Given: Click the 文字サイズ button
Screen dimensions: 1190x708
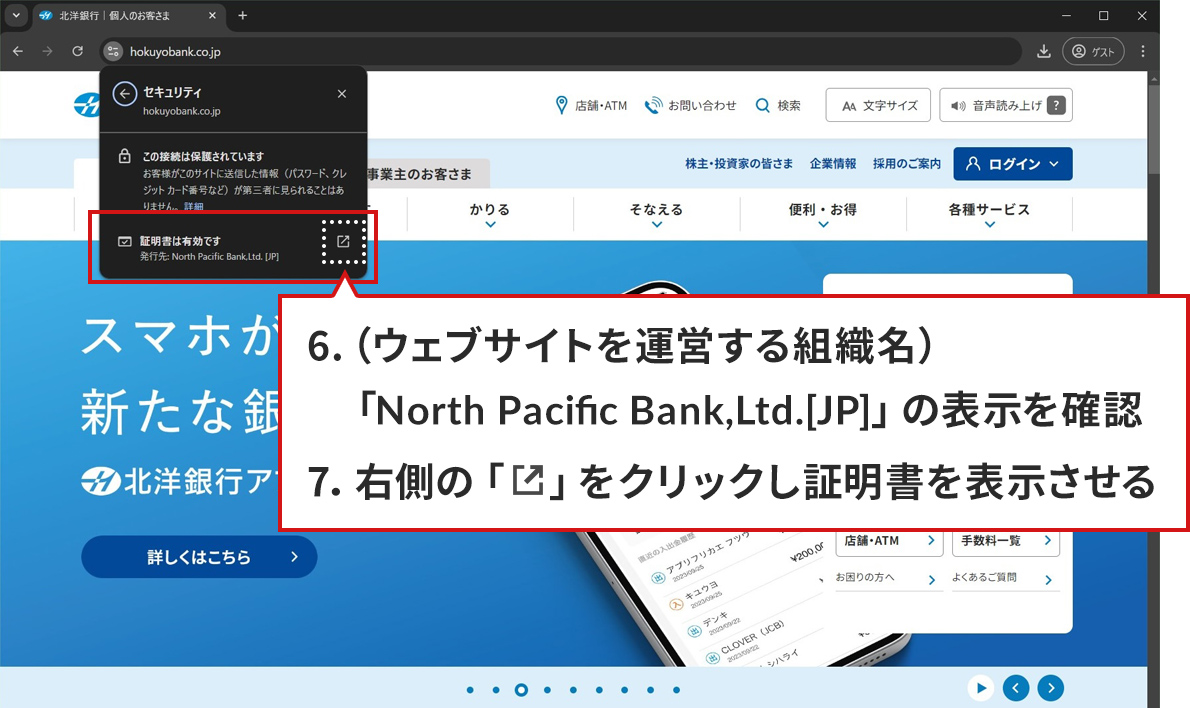Looking at the screenshot, I should pos(879,105).
